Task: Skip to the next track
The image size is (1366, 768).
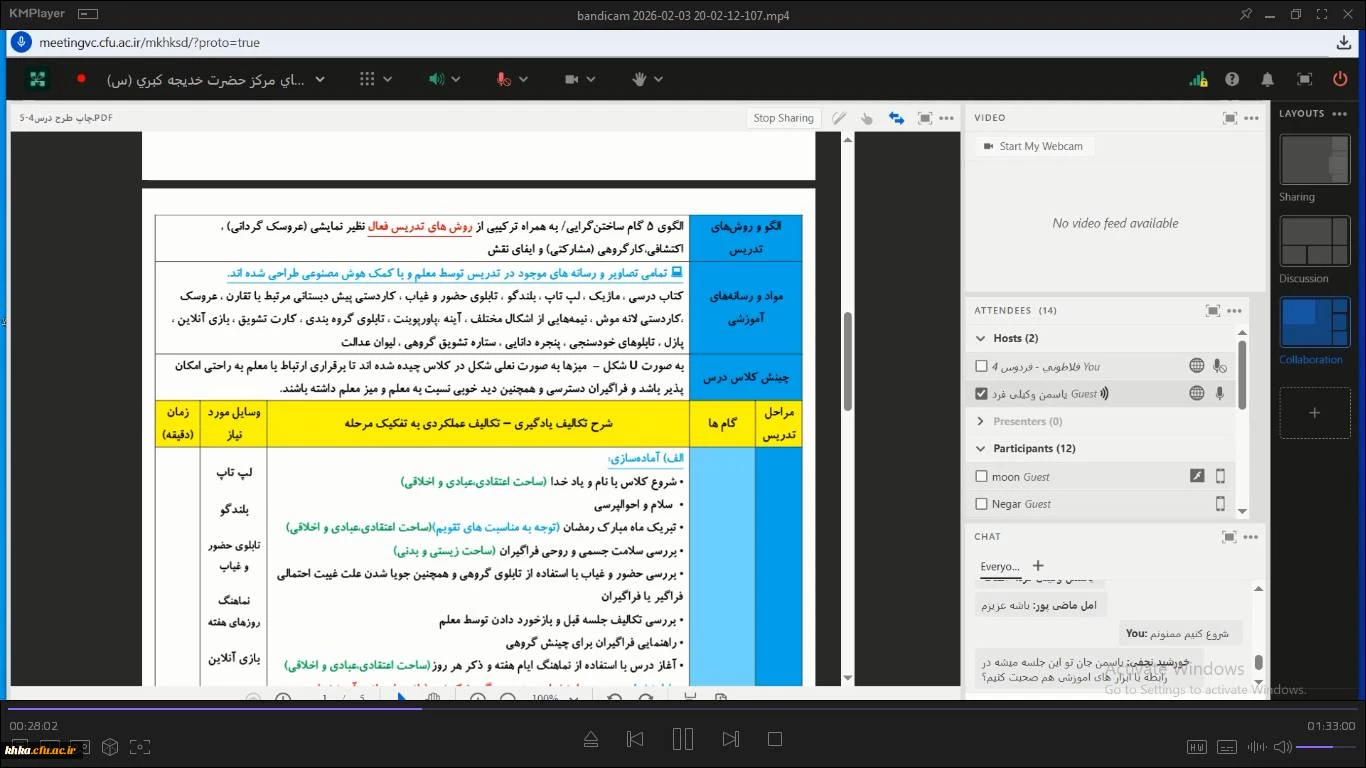Action: coord(731,739)
